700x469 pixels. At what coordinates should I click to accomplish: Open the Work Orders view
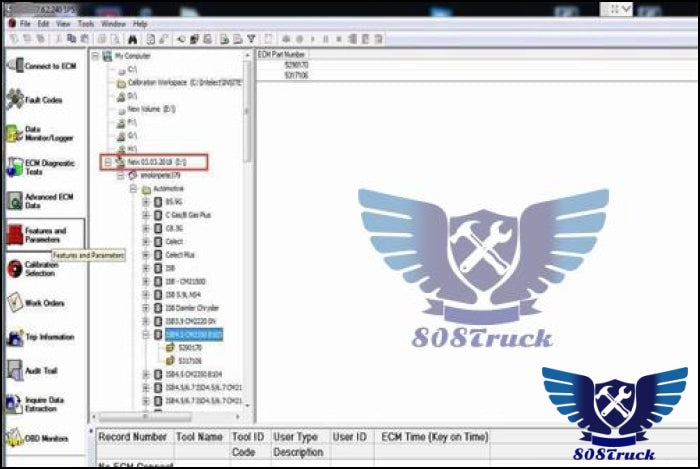point(45,303)
